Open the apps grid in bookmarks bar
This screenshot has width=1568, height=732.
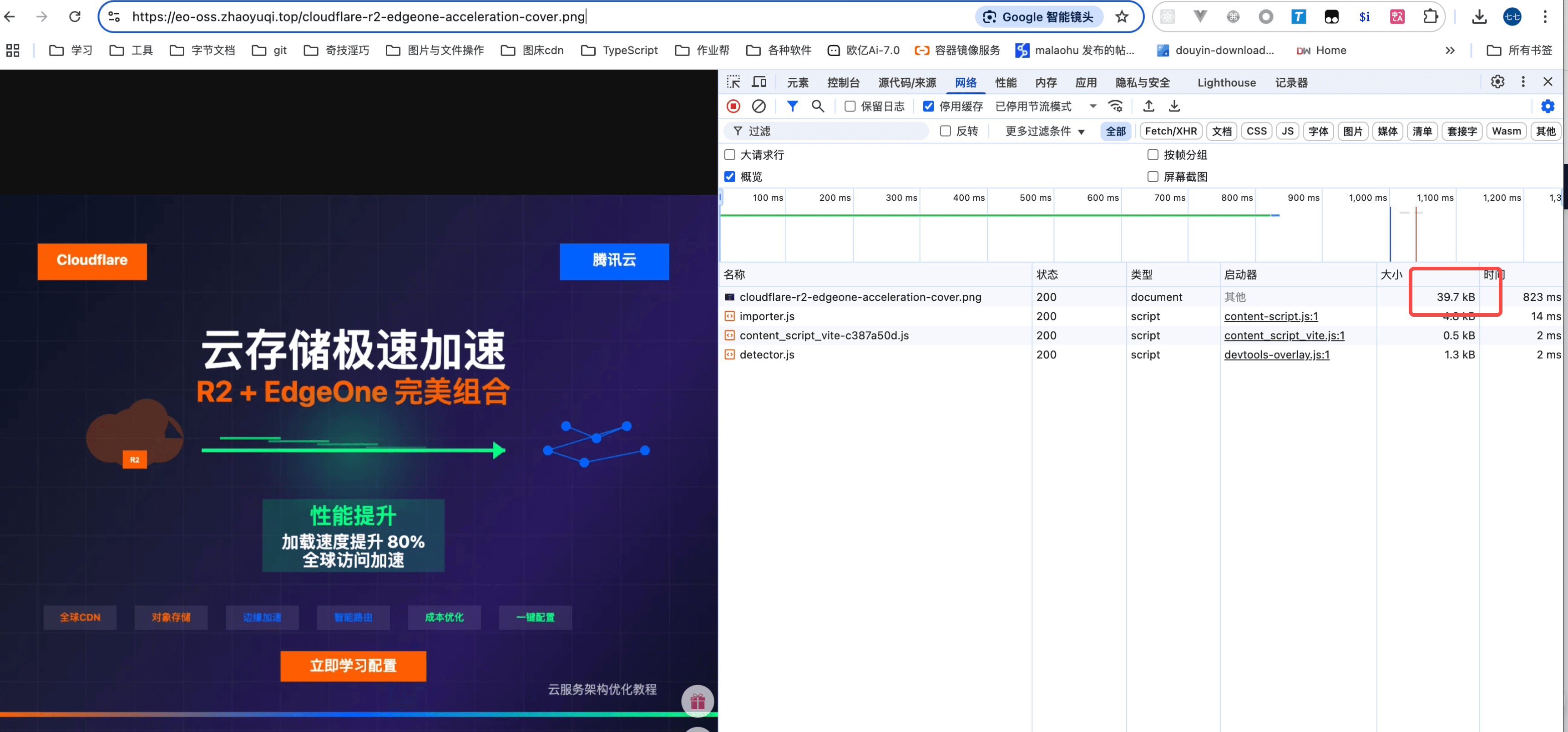(13, 51)
